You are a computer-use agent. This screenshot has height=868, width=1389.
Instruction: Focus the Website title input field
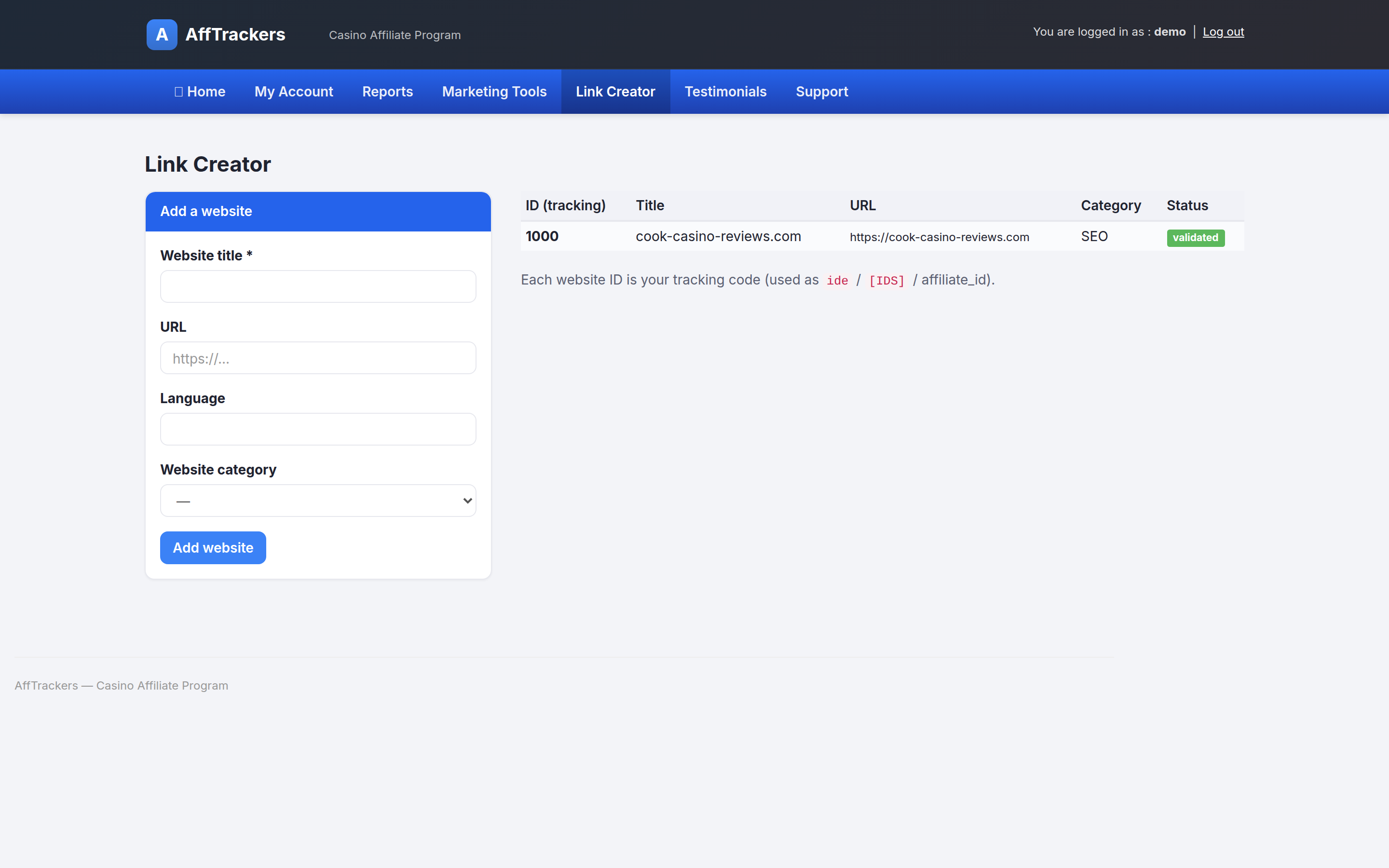click(x=318, y=286)
